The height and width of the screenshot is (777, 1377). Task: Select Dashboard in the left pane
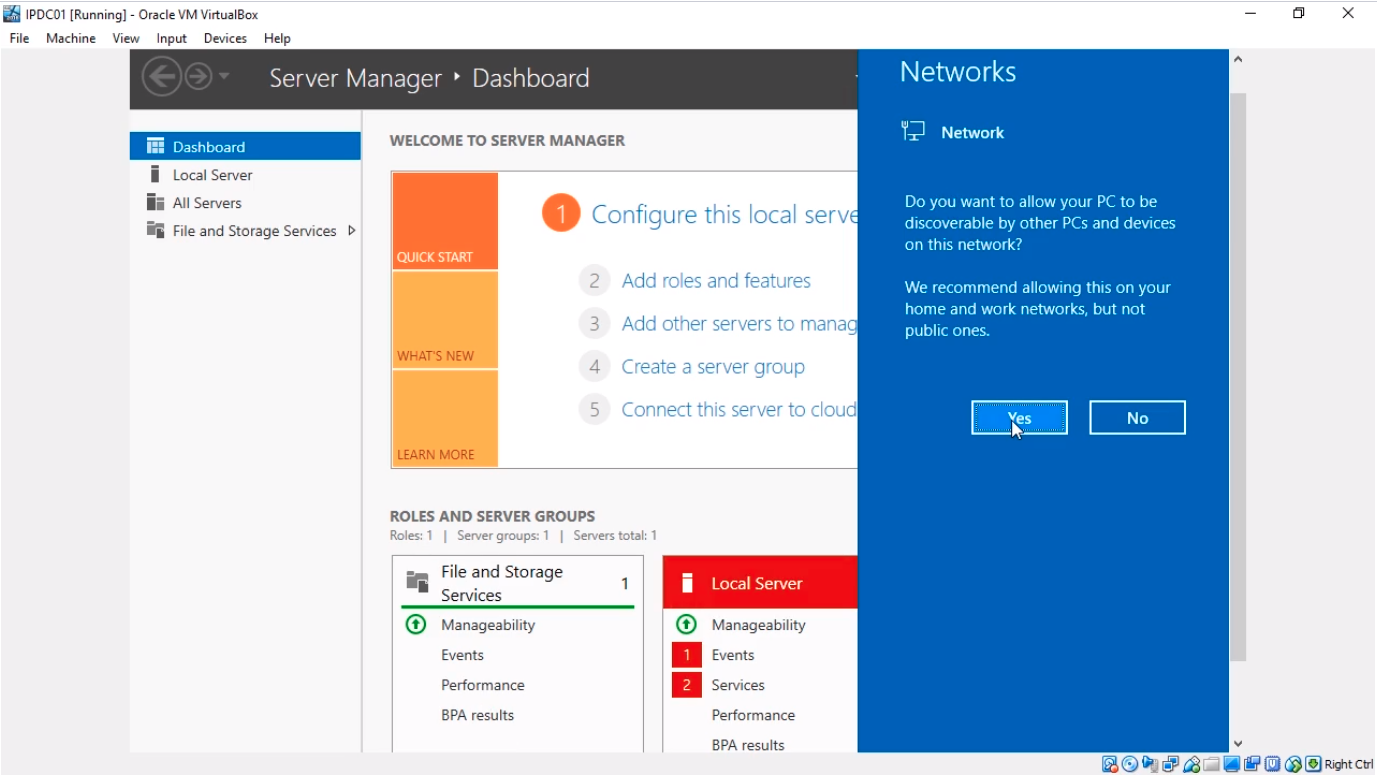pyautogui.click(x=245, y=146)
